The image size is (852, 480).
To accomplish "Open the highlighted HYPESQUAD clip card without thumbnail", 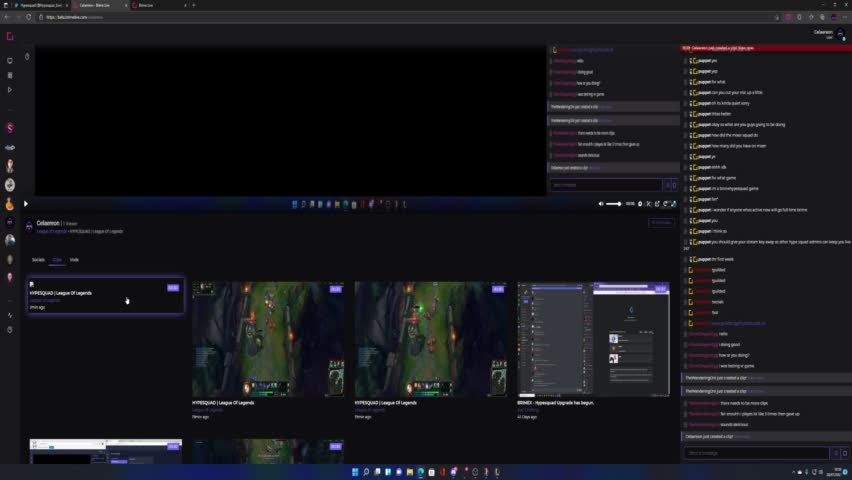I will coord(106,296).
